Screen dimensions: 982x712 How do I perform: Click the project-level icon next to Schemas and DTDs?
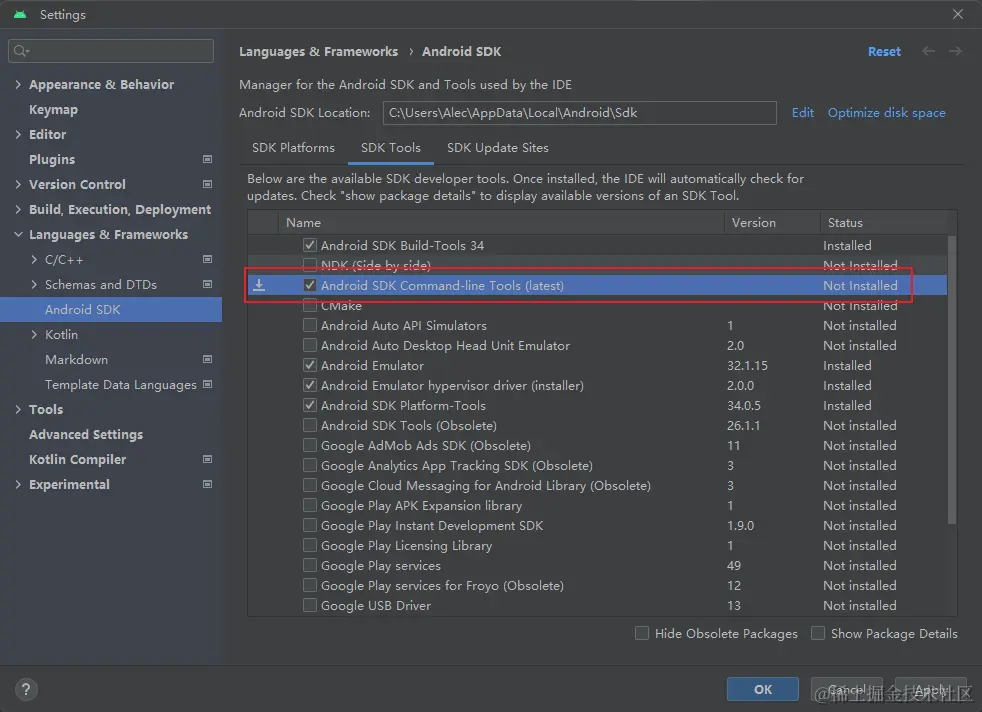point(207,284)
